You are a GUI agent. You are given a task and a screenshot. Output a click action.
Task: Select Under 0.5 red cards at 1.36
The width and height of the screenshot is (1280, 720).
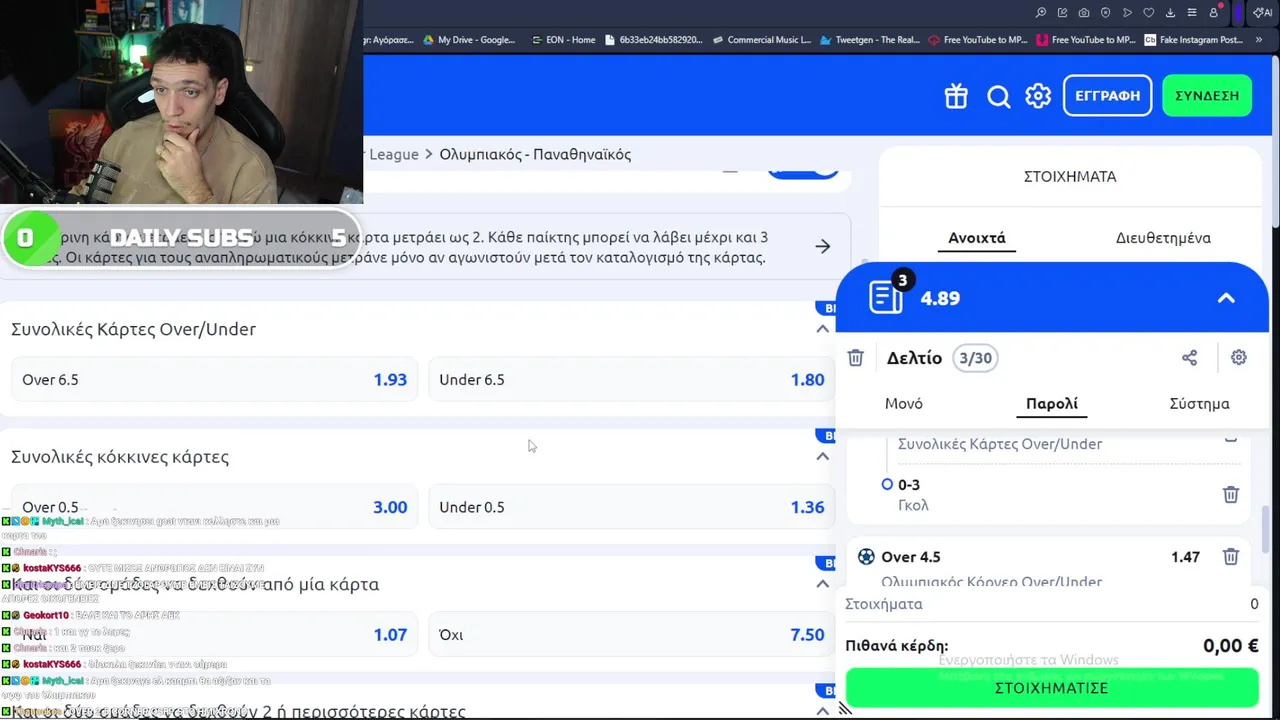tap(631, 507)
